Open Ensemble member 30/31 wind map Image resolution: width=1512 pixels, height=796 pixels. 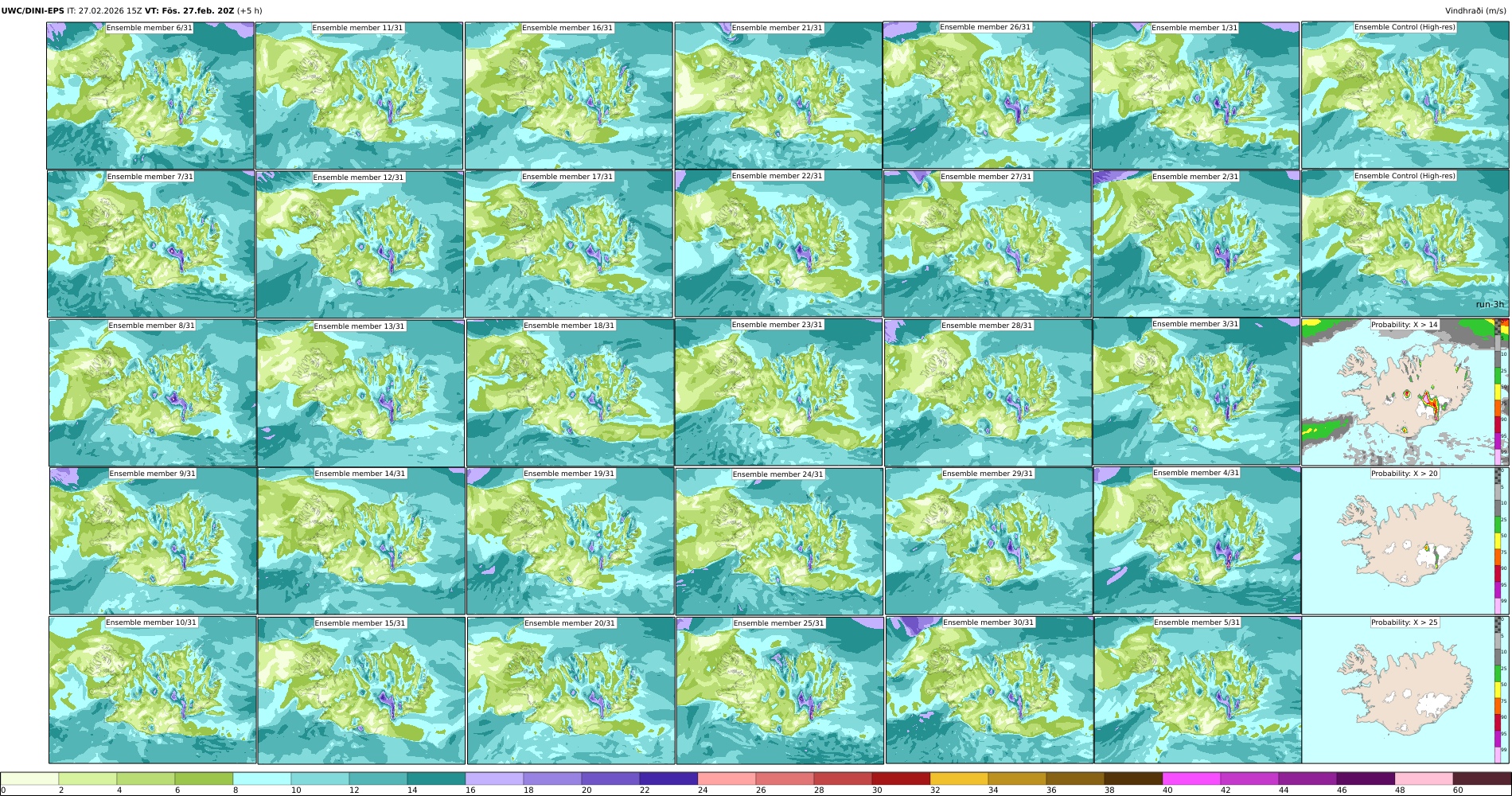pyautogui.click(x=989, y=690)
